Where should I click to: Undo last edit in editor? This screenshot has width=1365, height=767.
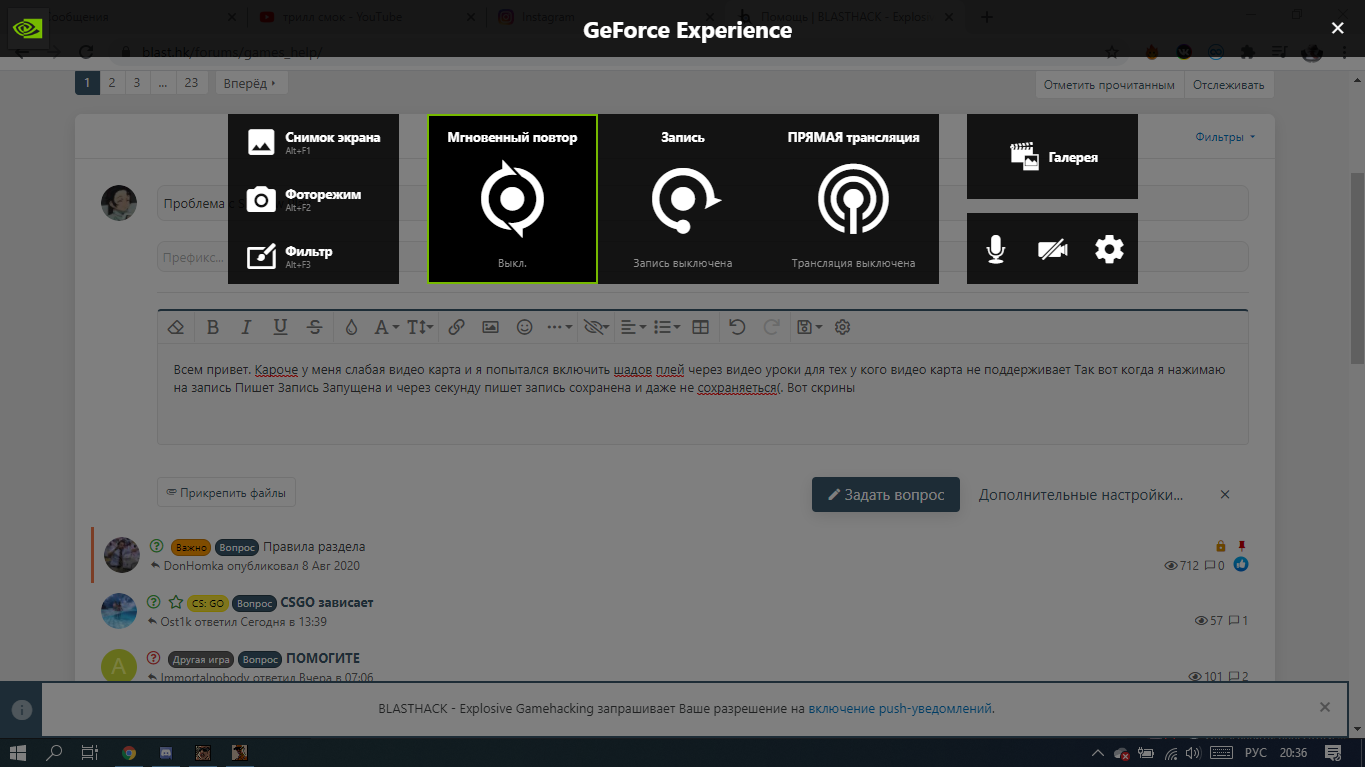pos(737,327)
